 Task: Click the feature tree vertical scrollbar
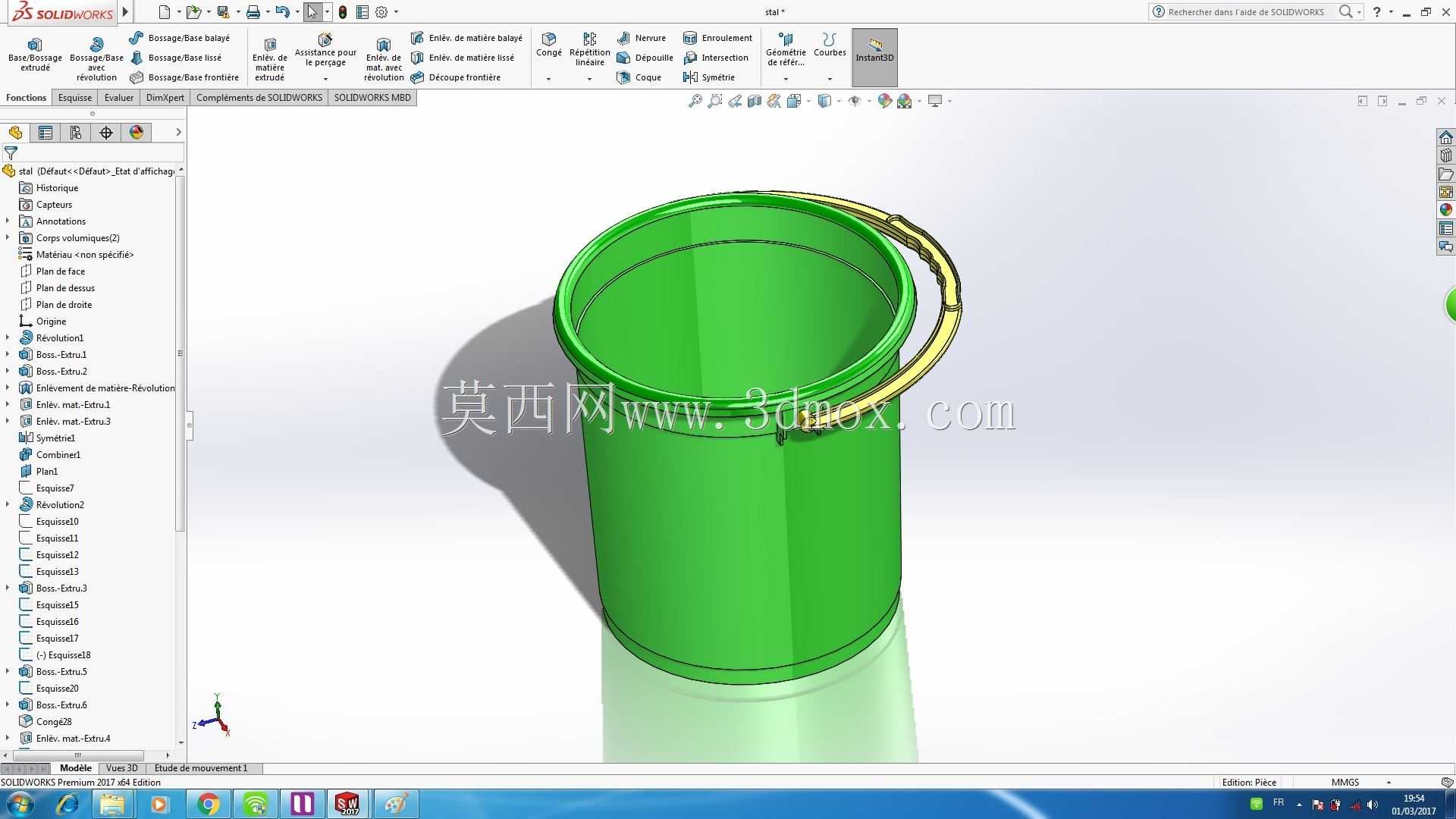click(x=180, y=353)
